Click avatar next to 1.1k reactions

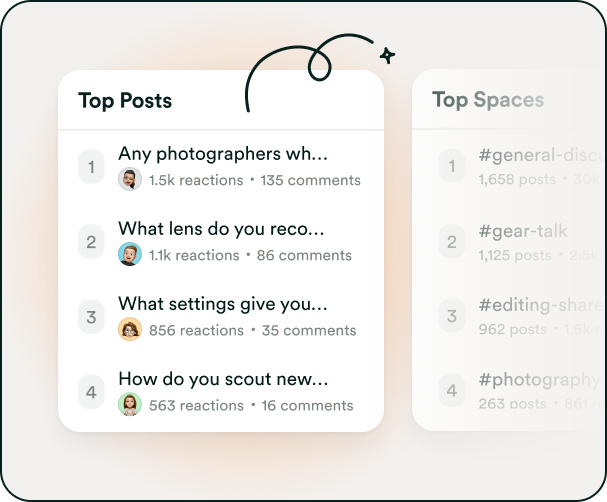click(130, 255)
